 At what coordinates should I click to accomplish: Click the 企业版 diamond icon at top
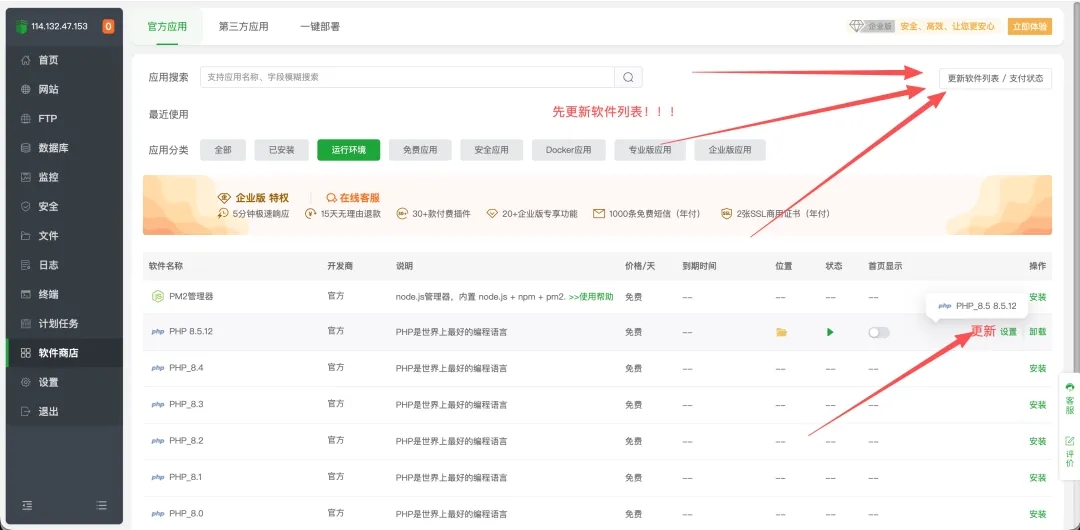point(856,26)
